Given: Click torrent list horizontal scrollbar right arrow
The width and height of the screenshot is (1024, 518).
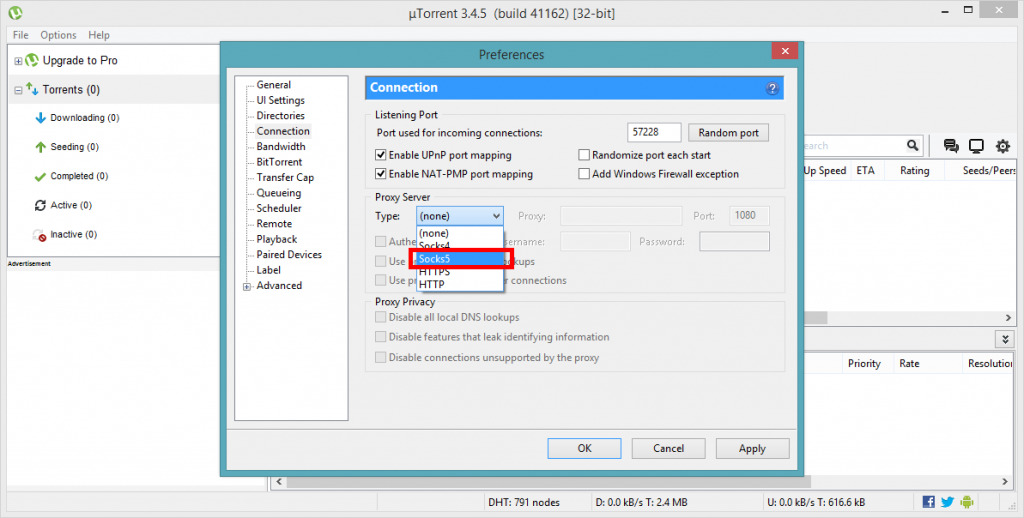Looking at the screenshot, I should point(1008,317).
